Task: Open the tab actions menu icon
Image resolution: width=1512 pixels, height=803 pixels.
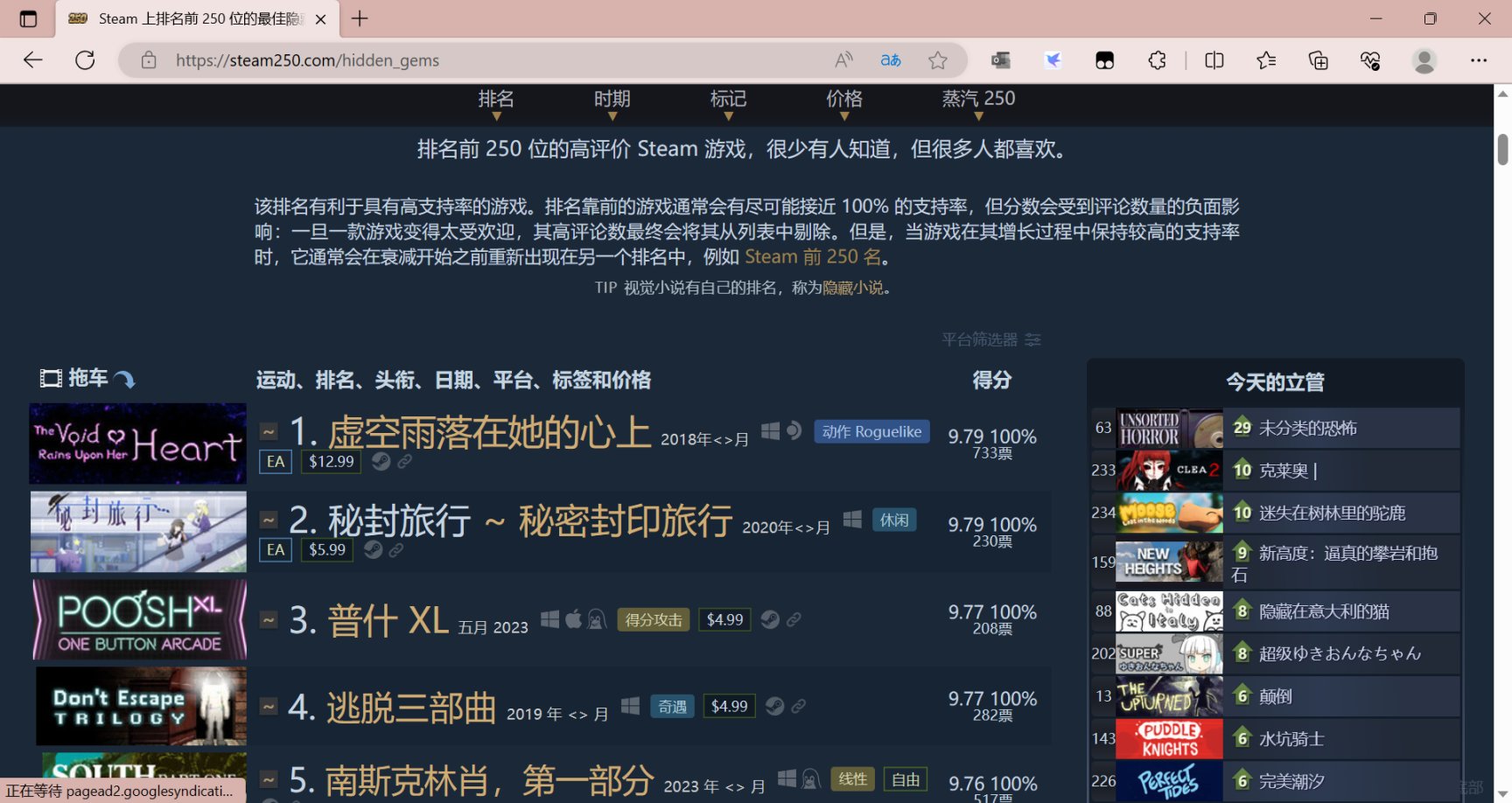Action: tap(28, 18)
